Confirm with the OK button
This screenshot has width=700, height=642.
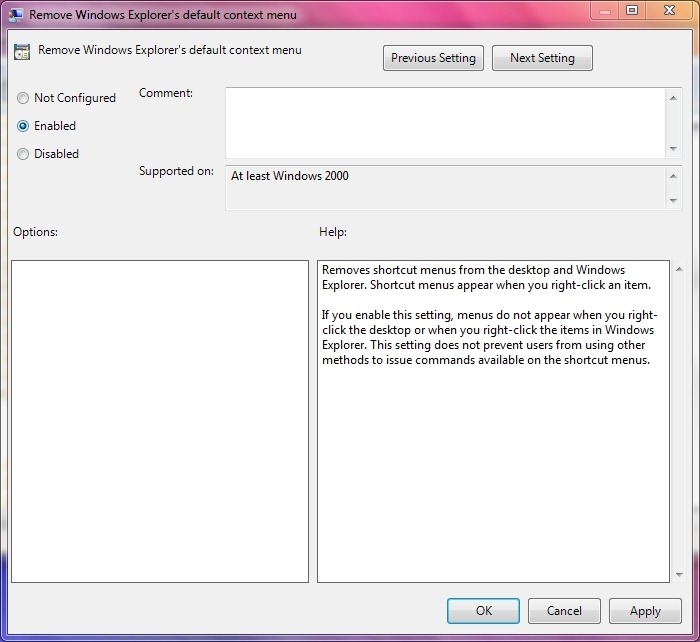pyautogui.click(x=483, y=611)
